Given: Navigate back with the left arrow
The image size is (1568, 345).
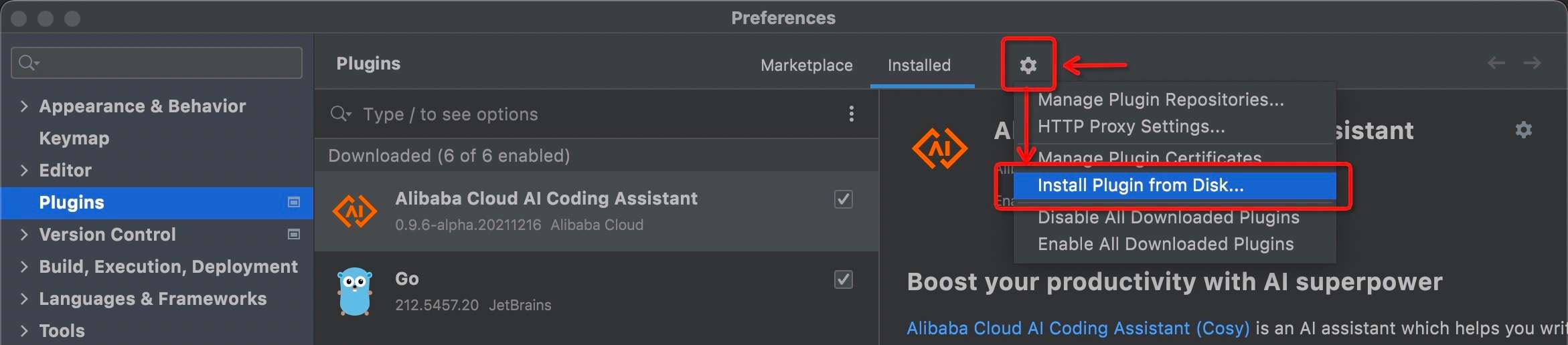Looking at the screenshot, I should click(x=1496, y=64).
